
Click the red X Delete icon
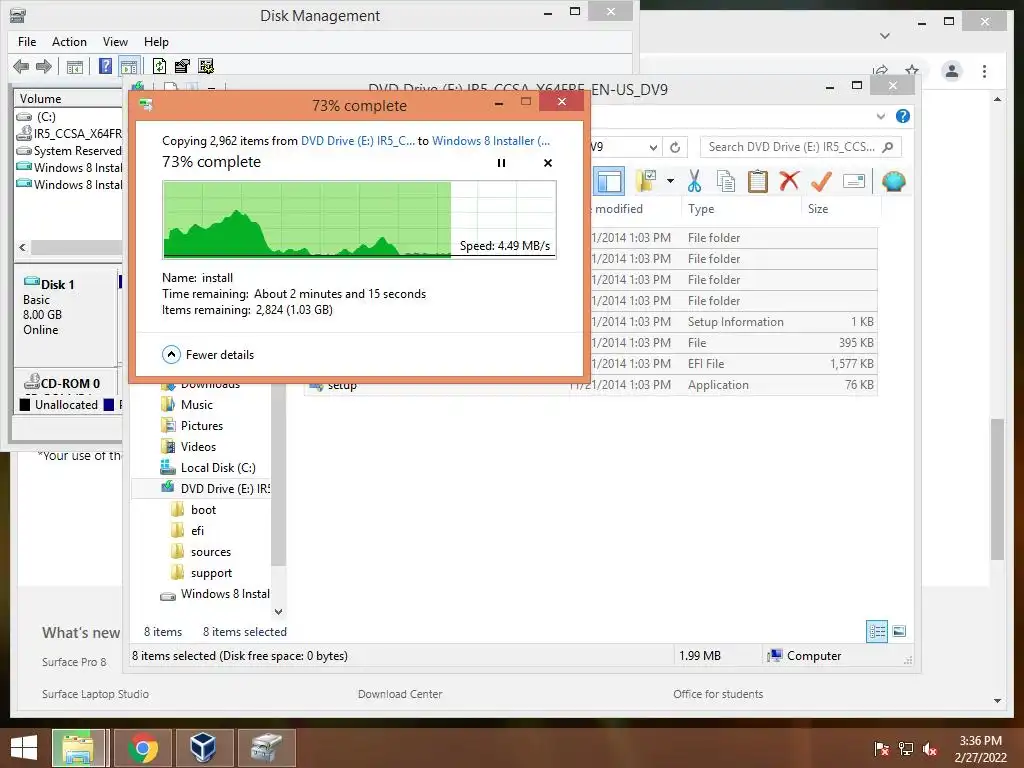point(789,180)
